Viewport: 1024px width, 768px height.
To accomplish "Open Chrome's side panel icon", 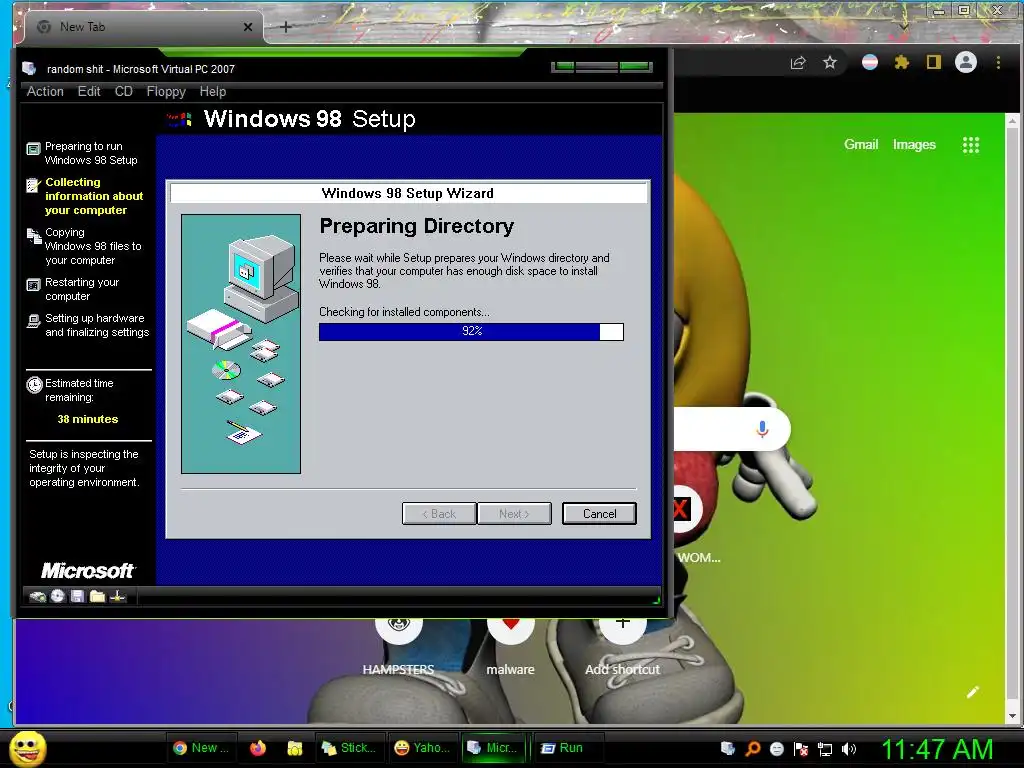I will pyautogui.click(x=933, y=63).
